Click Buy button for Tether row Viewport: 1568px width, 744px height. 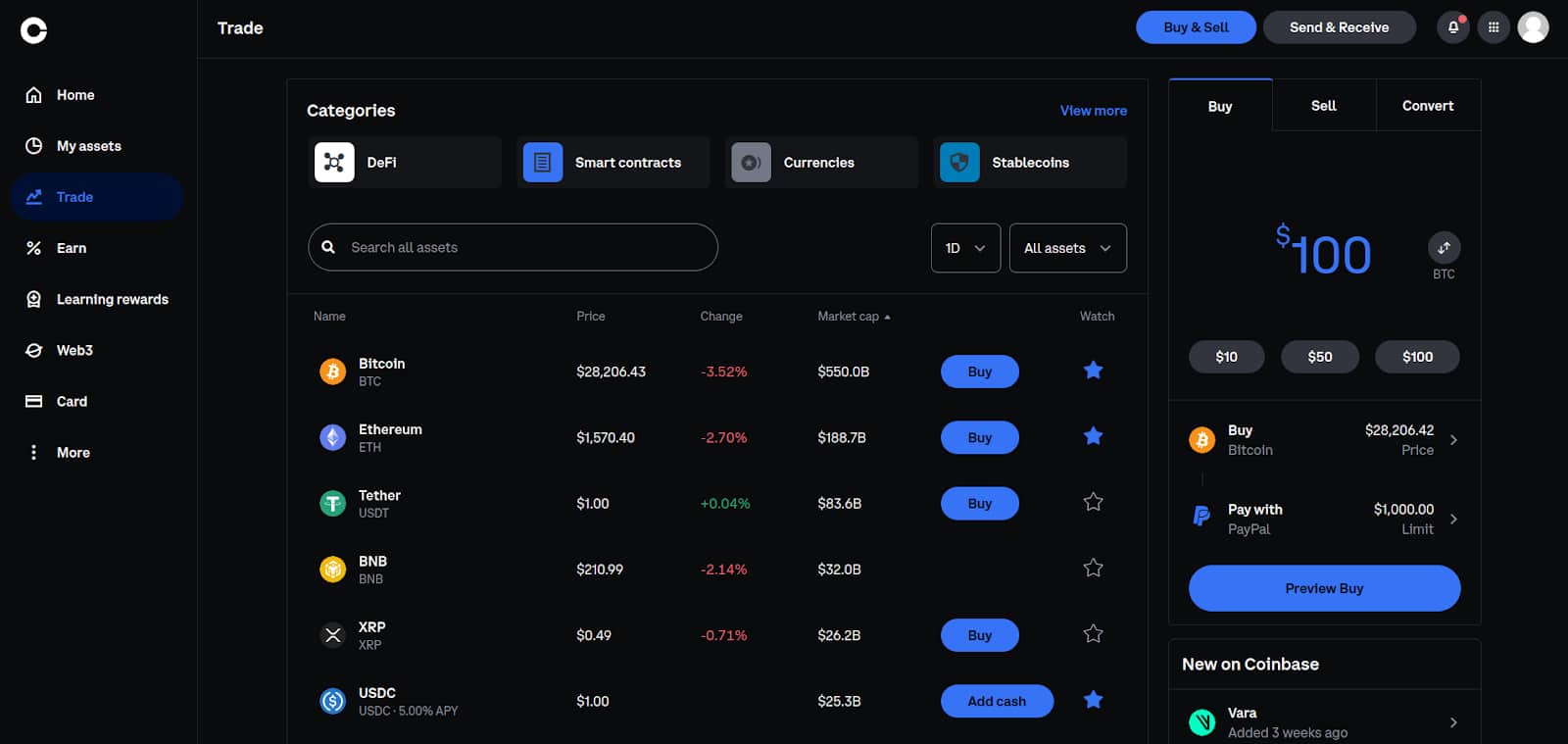click(980, 503)
